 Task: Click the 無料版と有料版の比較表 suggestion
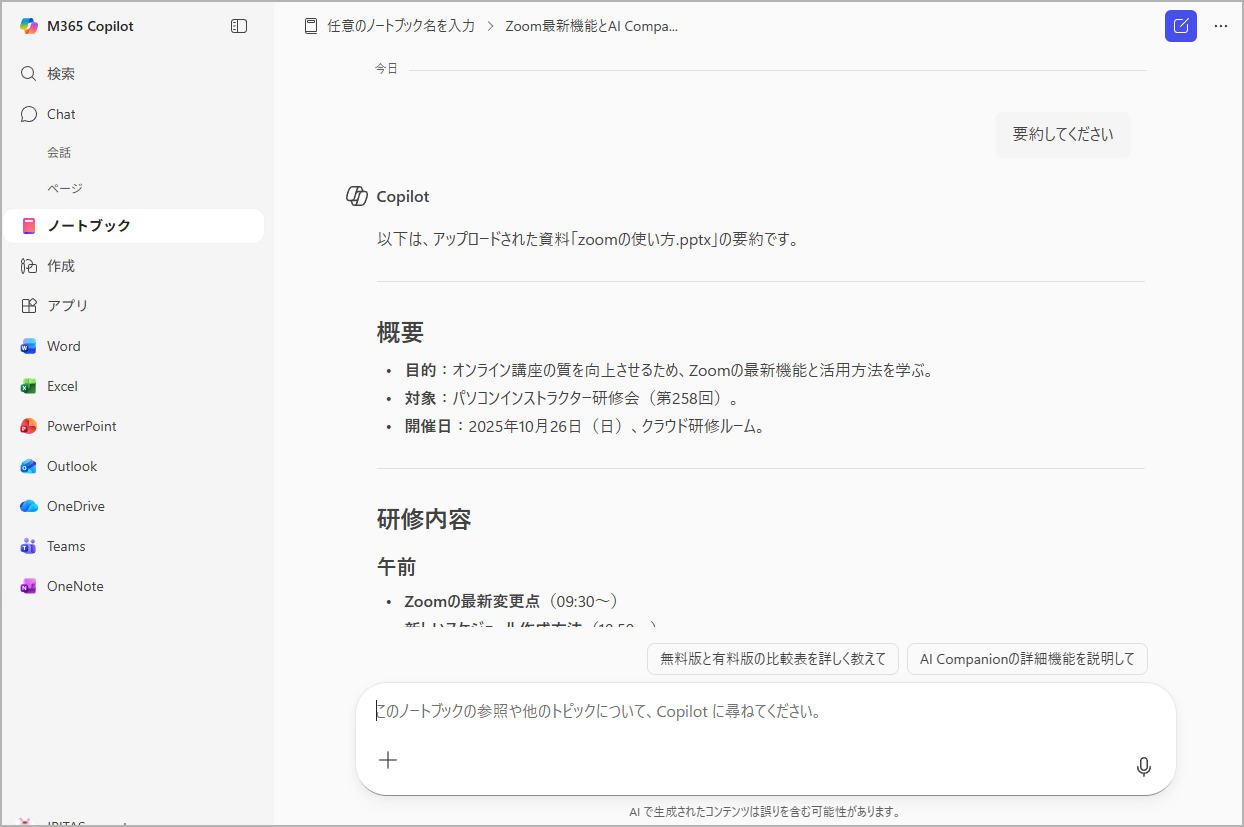point(772,658)
